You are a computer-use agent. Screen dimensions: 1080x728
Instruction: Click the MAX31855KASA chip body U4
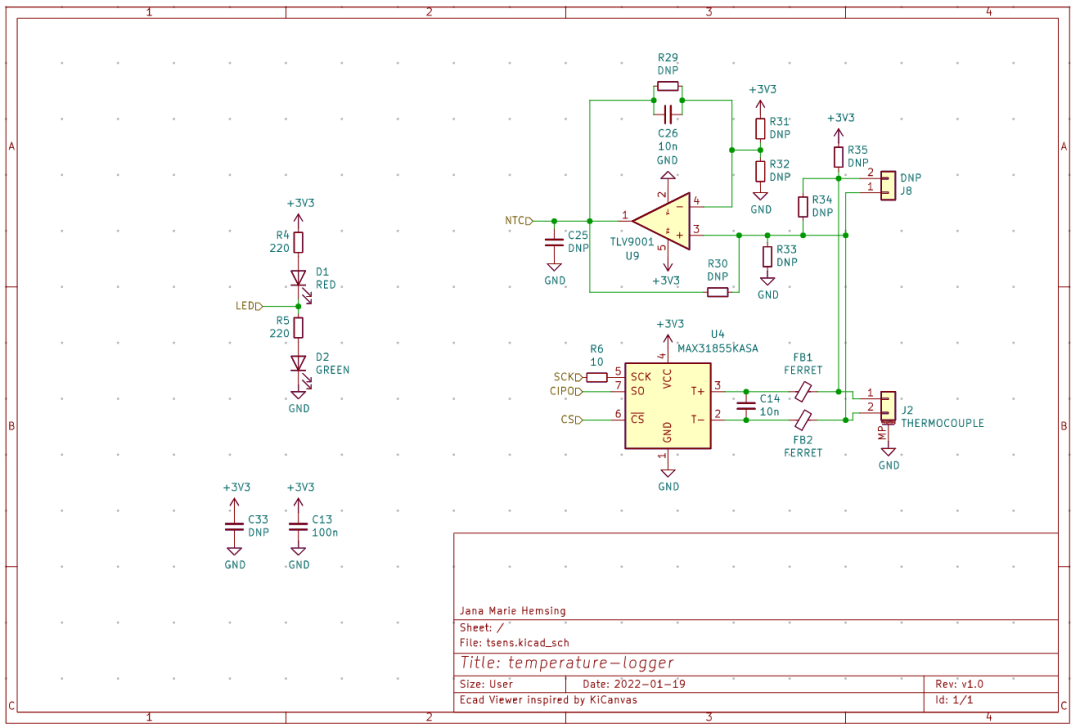tap(667, 406)
